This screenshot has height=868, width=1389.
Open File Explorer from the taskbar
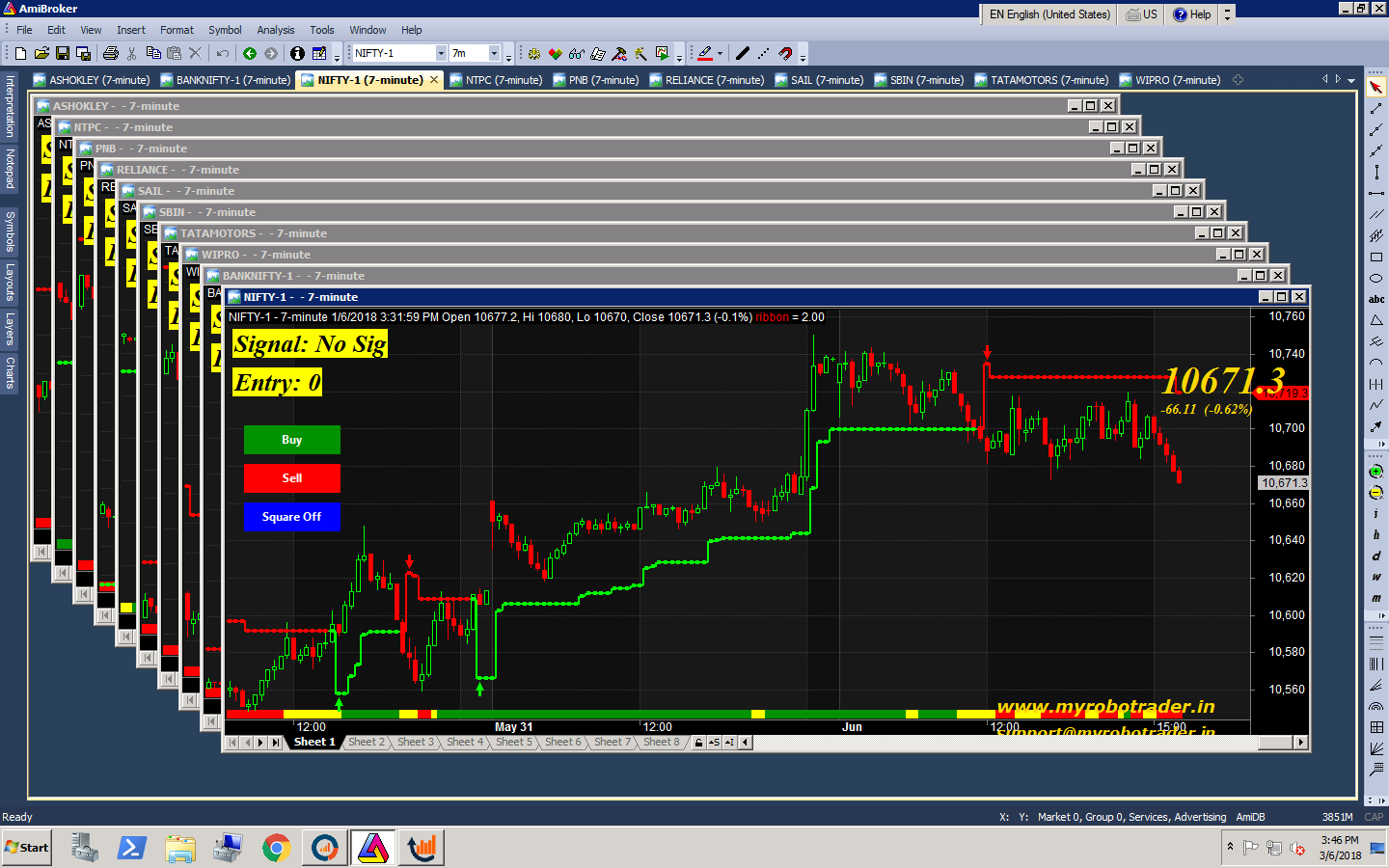click(180, 848)
